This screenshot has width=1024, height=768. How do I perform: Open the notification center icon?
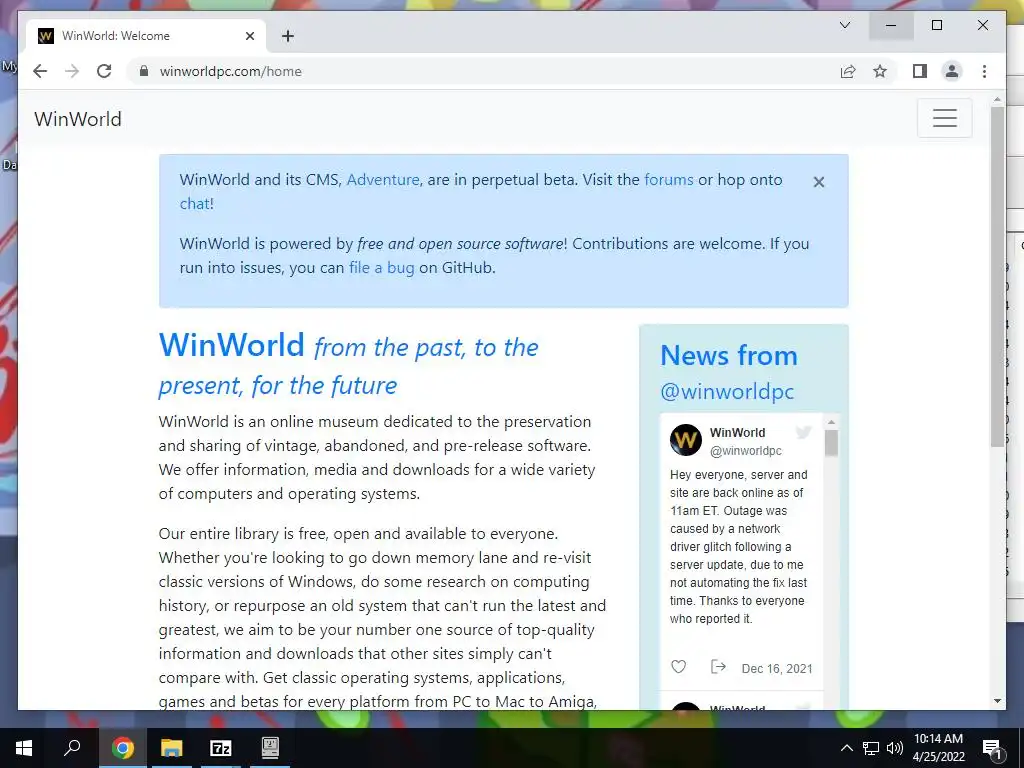[x=993, y=748]
